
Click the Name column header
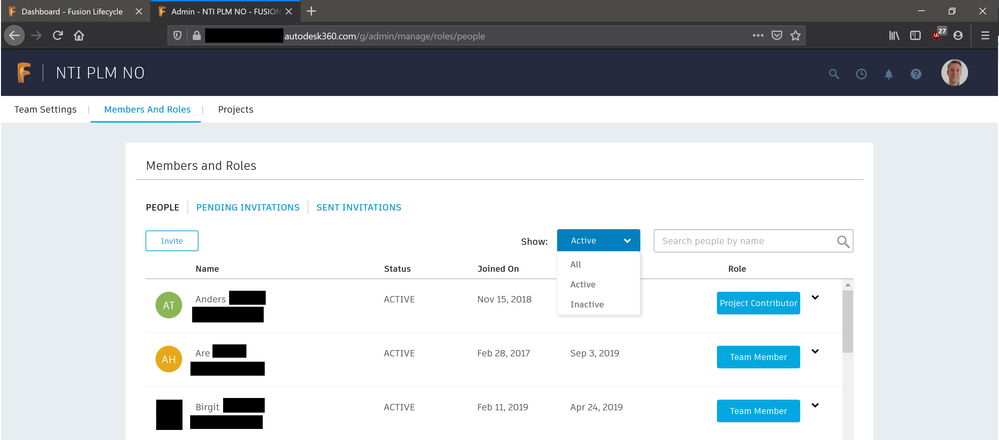pyautogui.click(x=207, y=269)
